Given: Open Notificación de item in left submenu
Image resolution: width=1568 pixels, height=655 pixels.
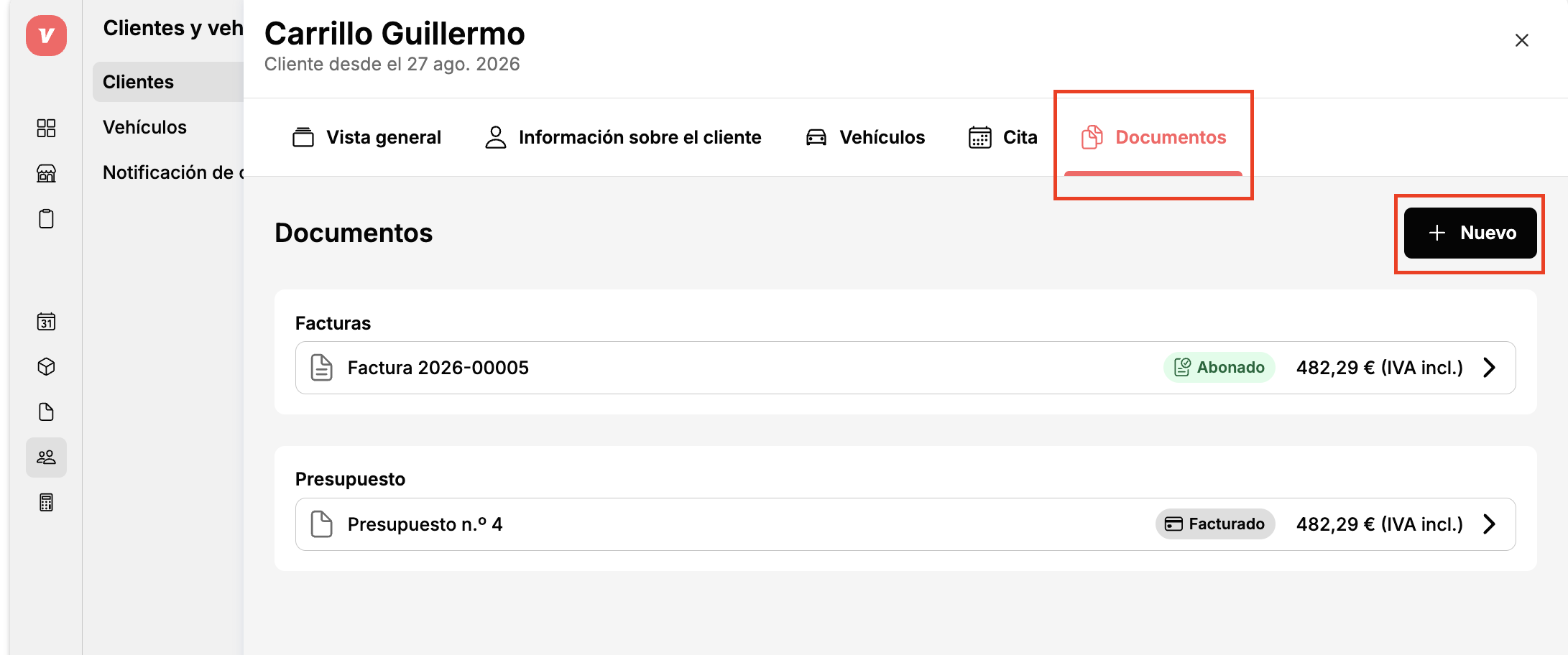Looking at the screenshot, I should coord(172,172).
